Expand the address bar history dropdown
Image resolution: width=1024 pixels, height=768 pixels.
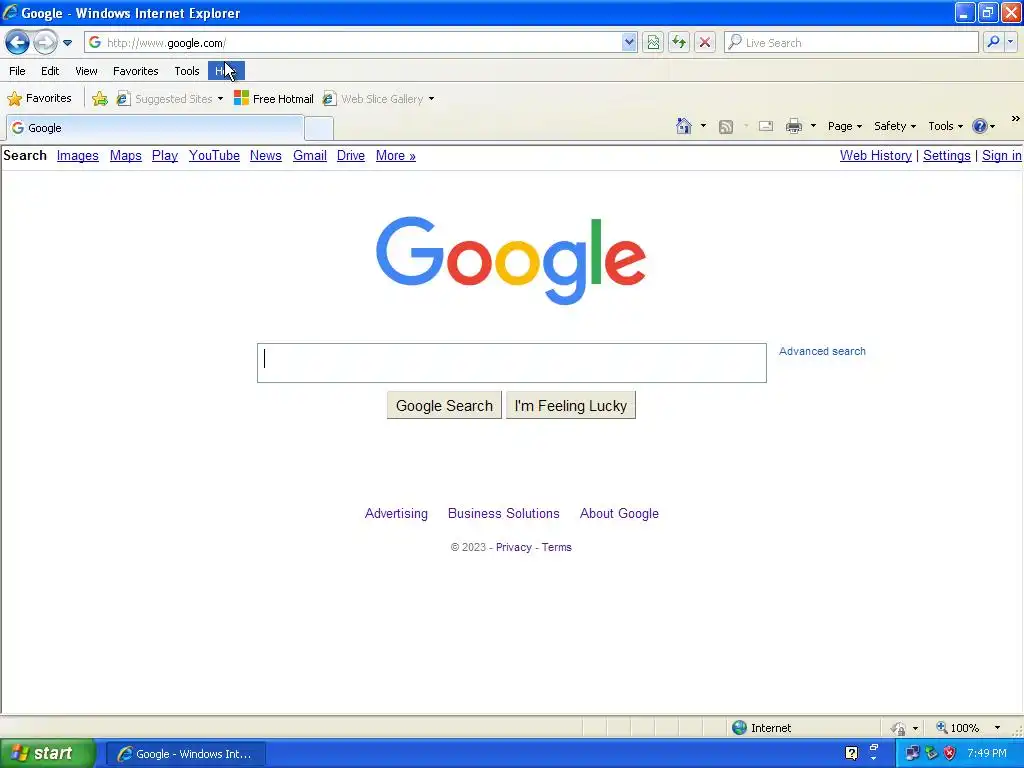click(x=629, y=42)
